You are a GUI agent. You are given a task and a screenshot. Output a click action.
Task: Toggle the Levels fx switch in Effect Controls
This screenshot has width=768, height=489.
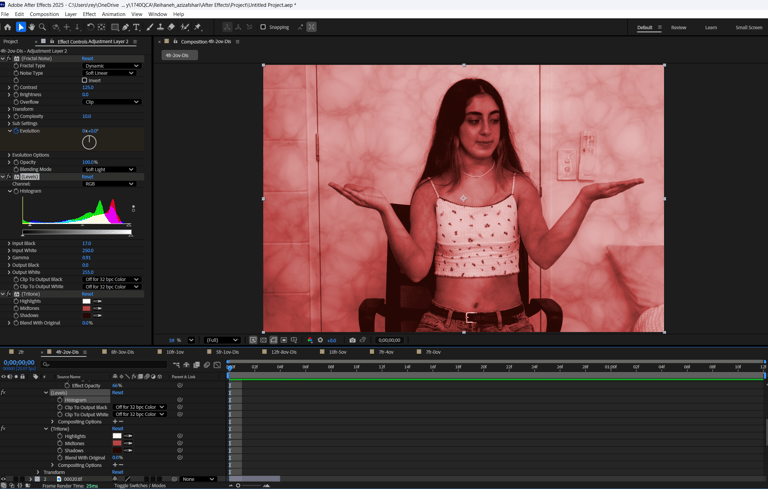9,176
